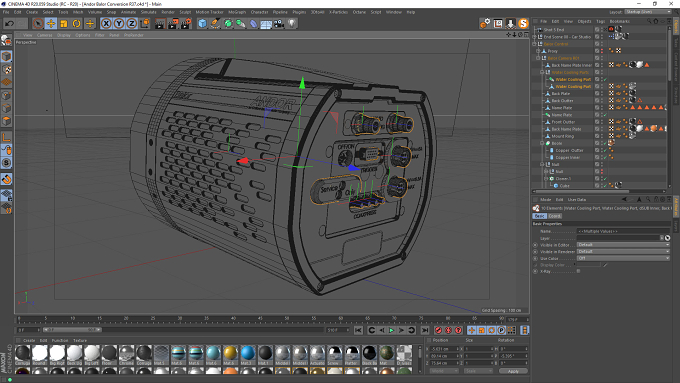This screenshot has width=680, height=383.
Task: Click Make Editable icon in the left palette
Action: (x=6, y=40)
